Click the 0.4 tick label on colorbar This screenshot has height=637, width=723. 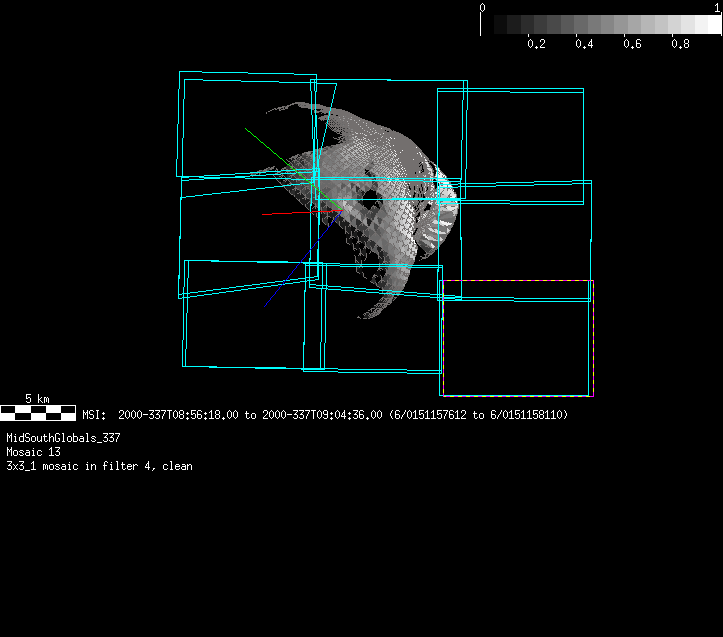pos(584,44)
